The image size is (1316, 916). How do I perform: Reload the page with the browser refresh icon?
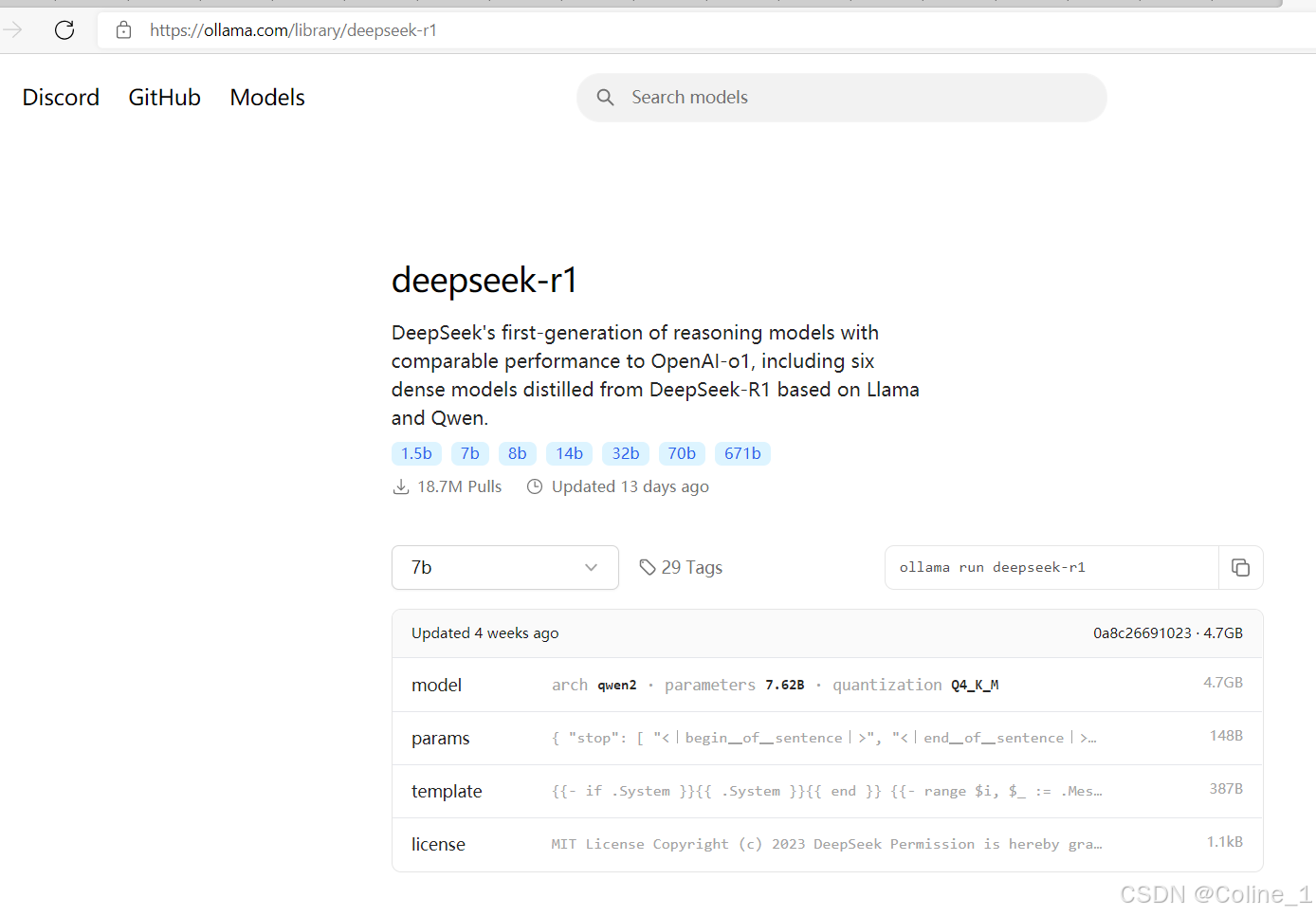coord(64,30)
